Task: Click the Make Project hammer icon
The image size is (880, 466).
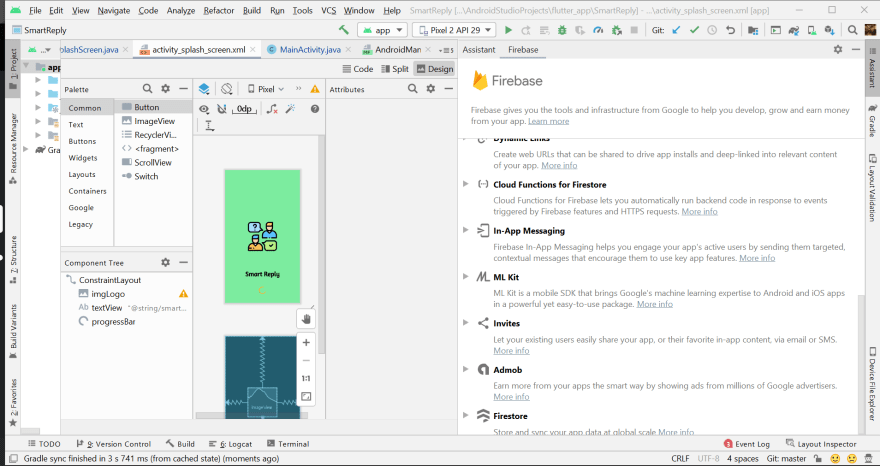Action: tap(343, 30)
